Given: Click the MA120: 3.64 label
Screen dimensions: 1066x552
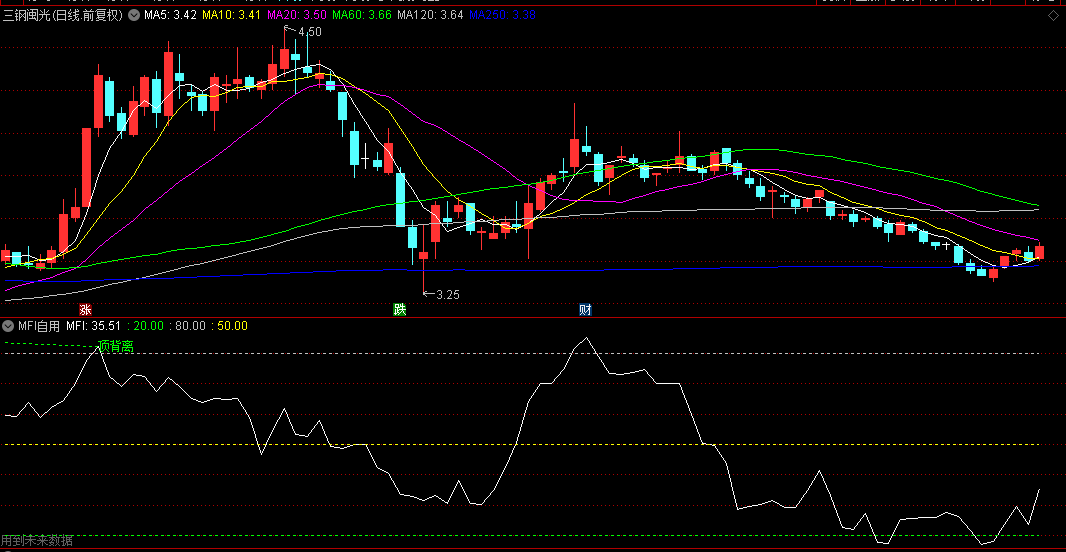Looking at the screenshot, I should [431, 14].
